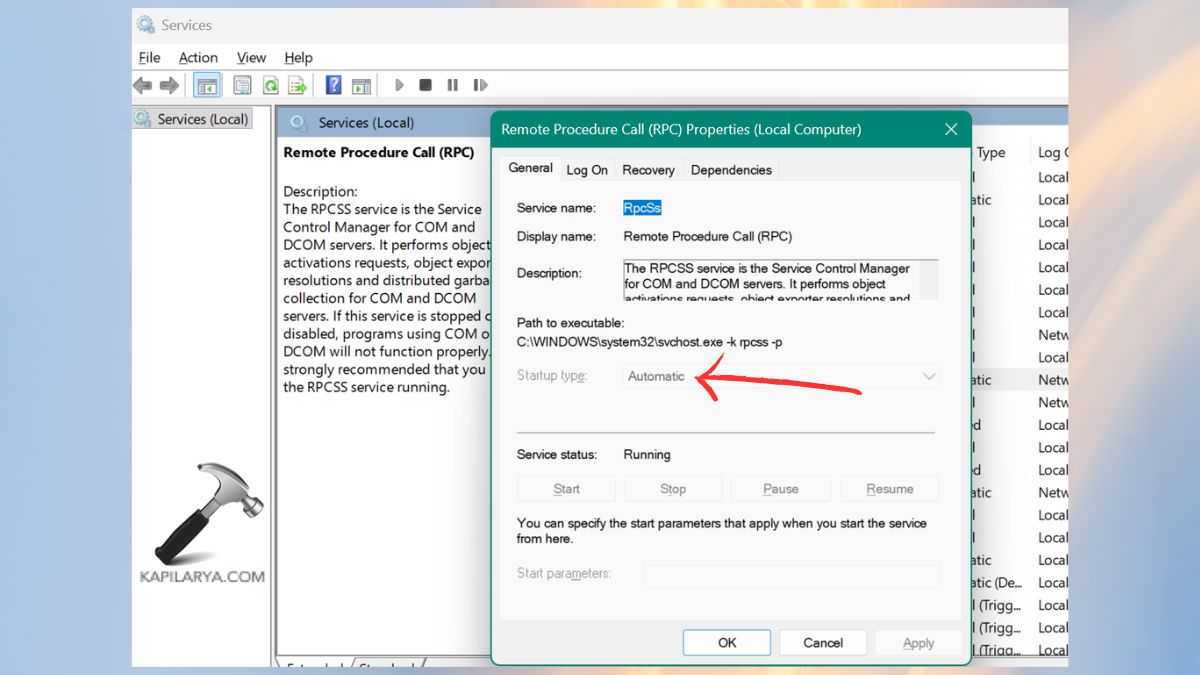Click the forward navigation arrow
Screen dimensions: 1200x675
coord(169,84)
